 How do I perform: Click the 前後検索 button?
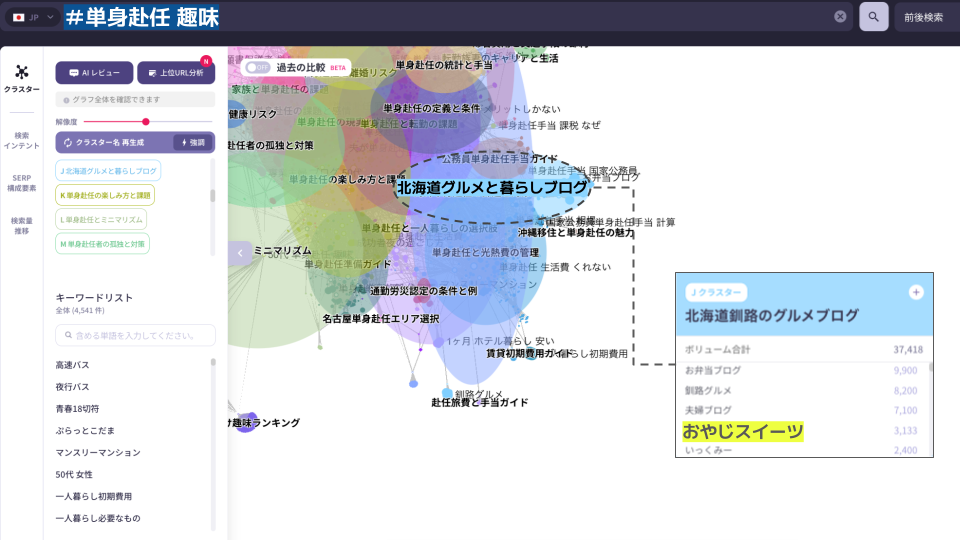tap(923, 17)
